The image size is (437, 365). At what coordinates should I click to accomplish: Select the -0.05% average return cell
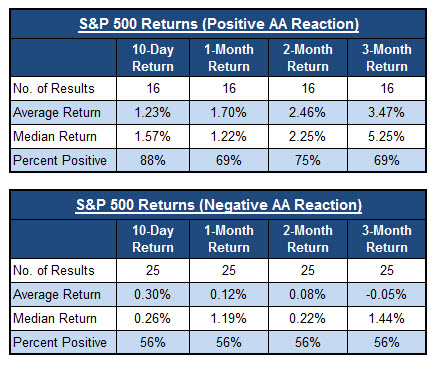[x=387, y=295]
